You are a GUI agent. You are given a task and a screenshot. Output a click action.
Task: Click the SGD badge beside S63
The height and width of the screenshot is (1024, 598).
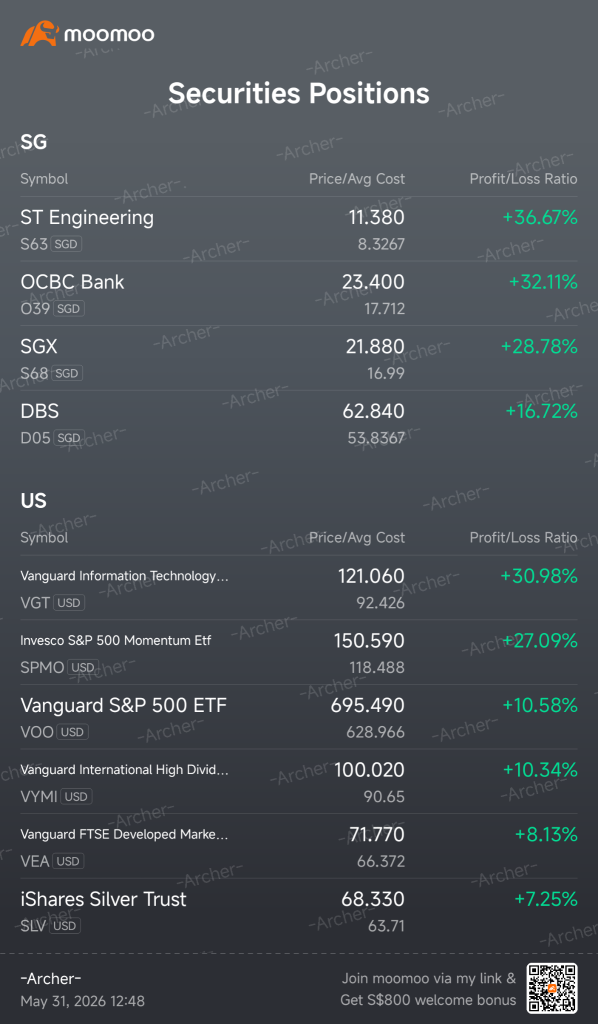(67, 244)
